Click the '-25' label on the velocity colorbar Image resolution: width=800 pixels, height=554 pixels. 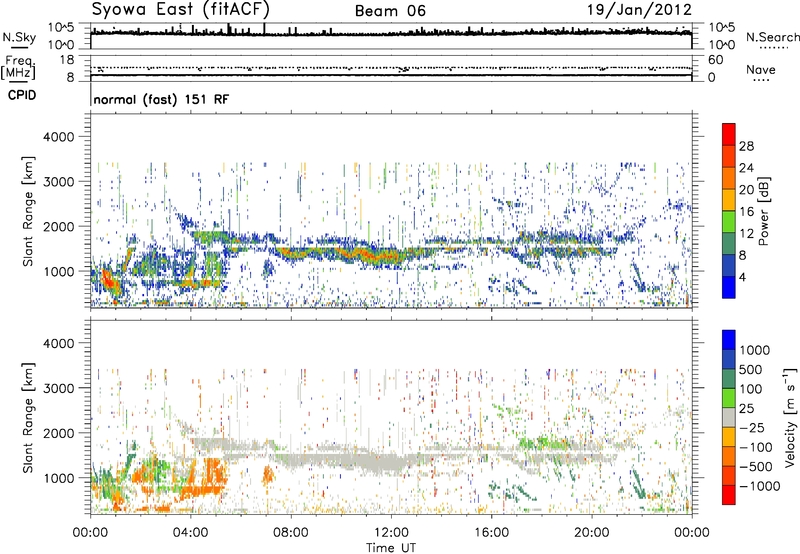(x=751, y=427)
